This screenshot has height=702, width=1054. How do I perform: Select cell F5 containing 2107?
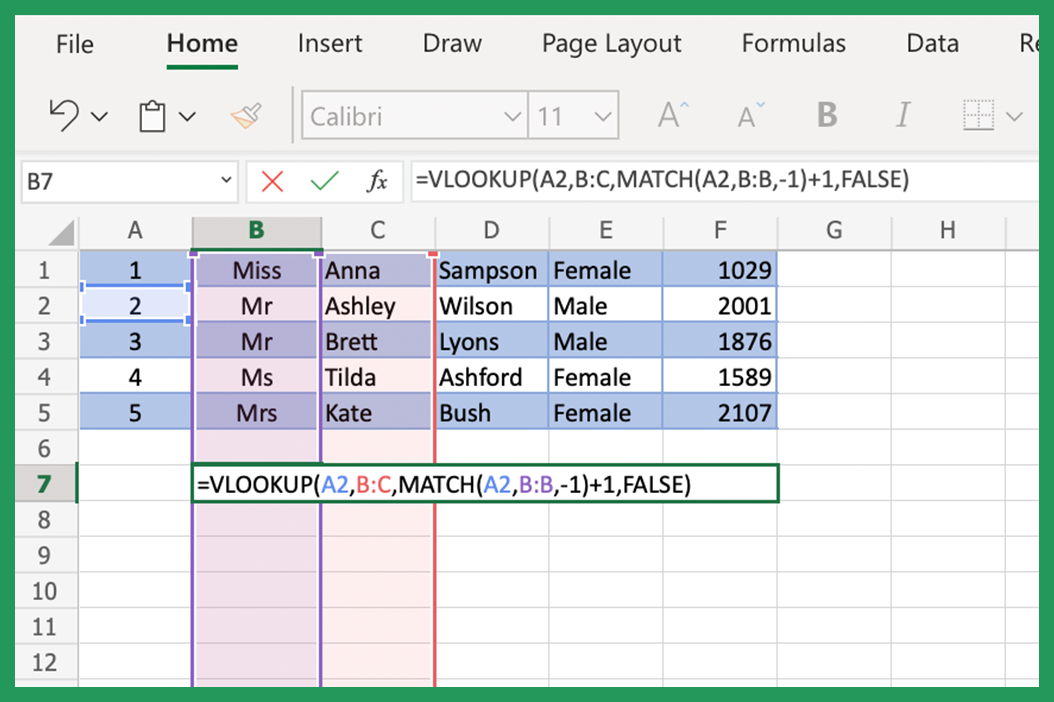point(720,412)
